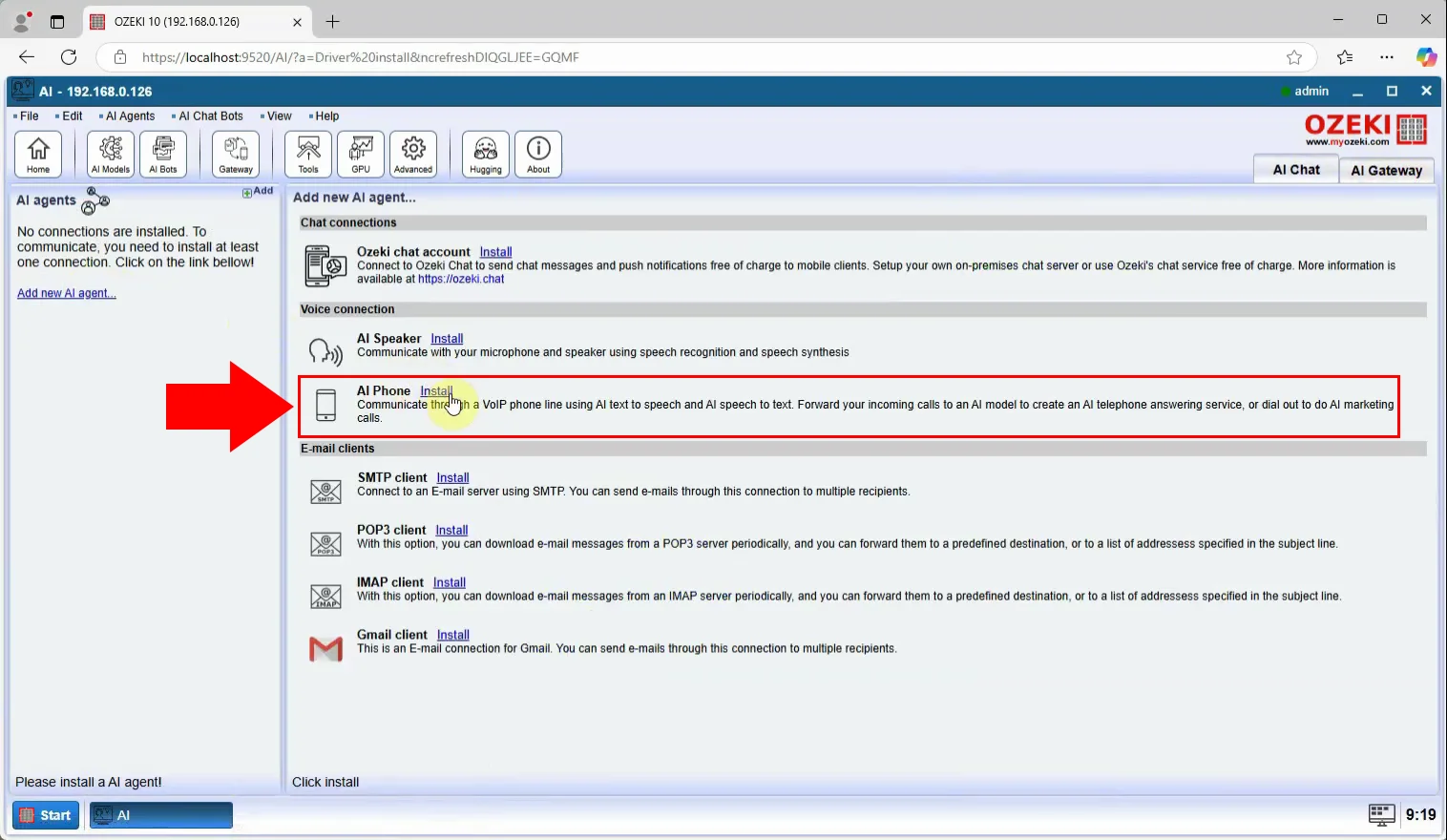Viewport: 1447px width, 840px height.
Task: Open the Advanced settings toolbar icon
Action: tap(413, 154)
